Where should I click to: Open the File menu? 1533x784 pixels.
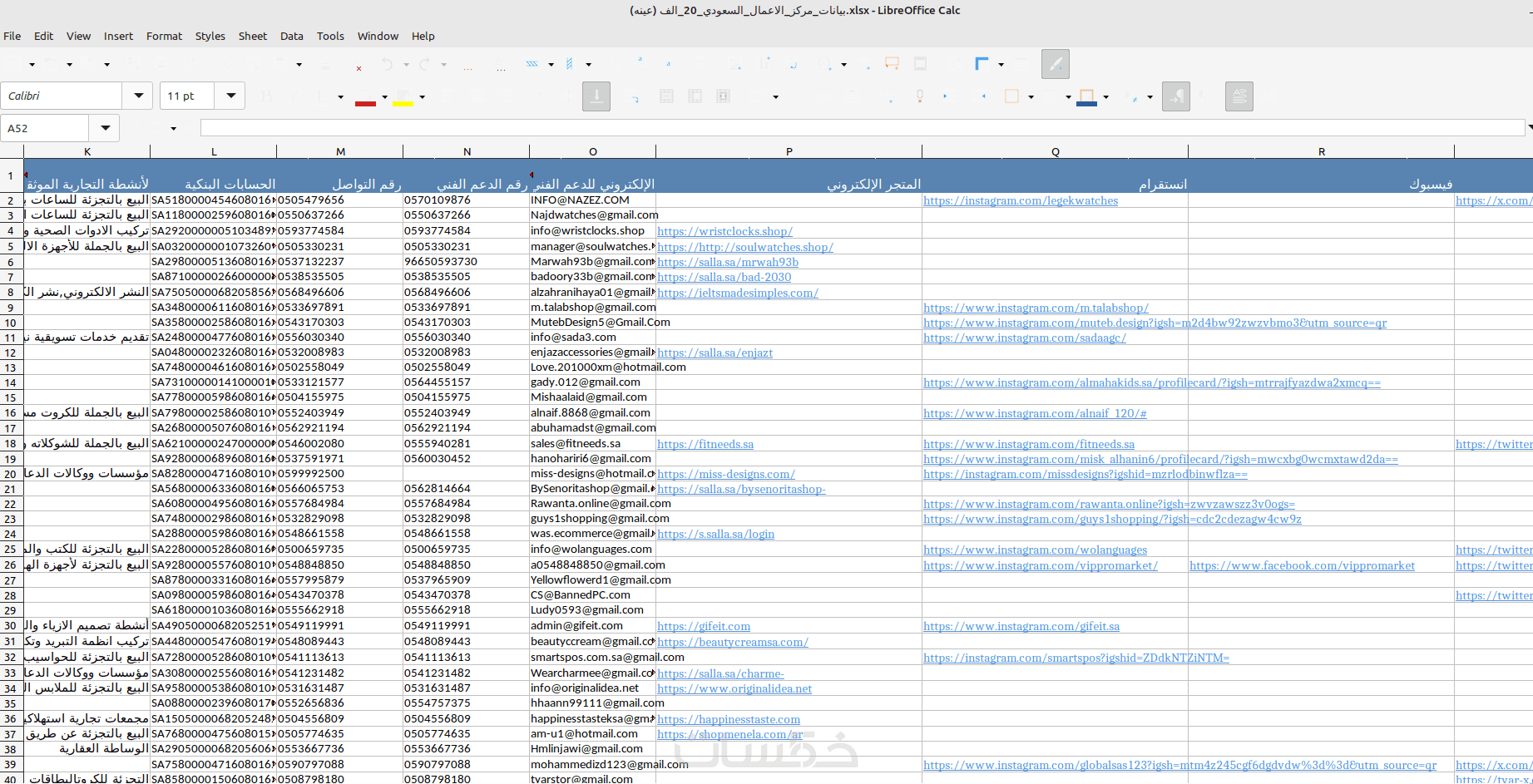coord(12,36)
